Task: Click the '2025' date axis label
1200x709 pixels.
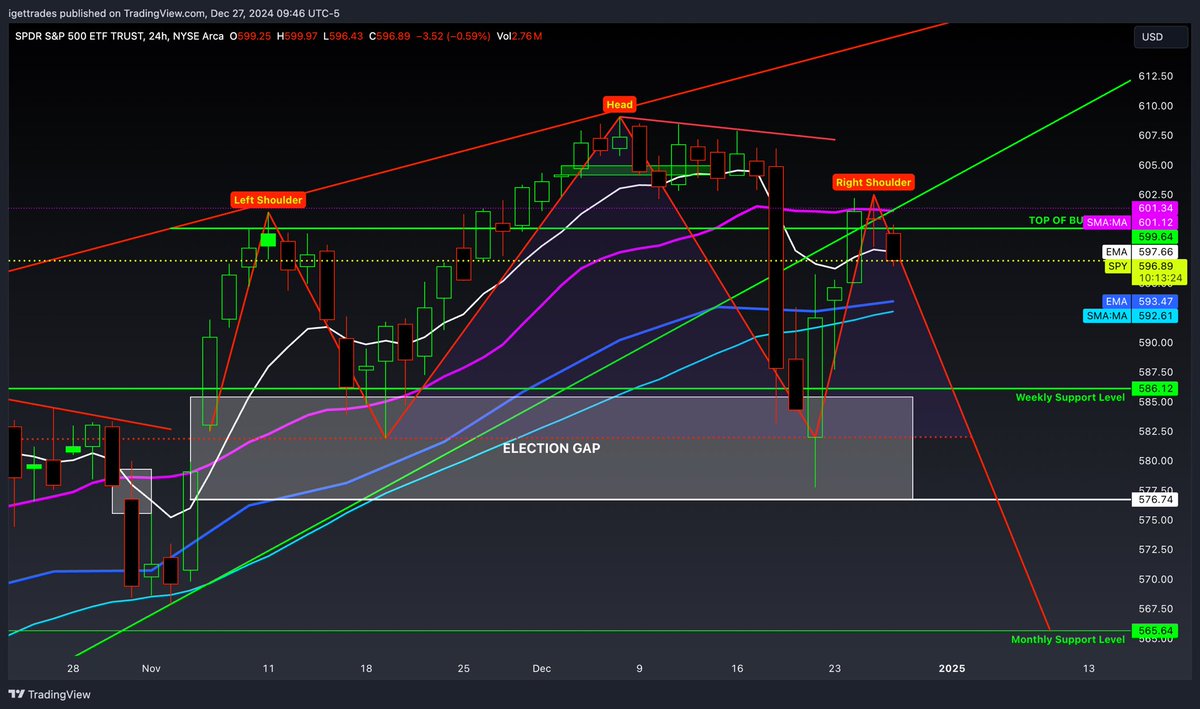Action: (x=952, y=667)
